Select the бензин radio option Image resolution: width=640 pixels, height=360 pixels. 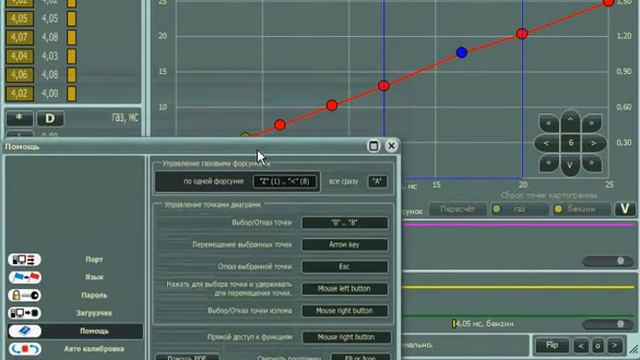[581, 209]
